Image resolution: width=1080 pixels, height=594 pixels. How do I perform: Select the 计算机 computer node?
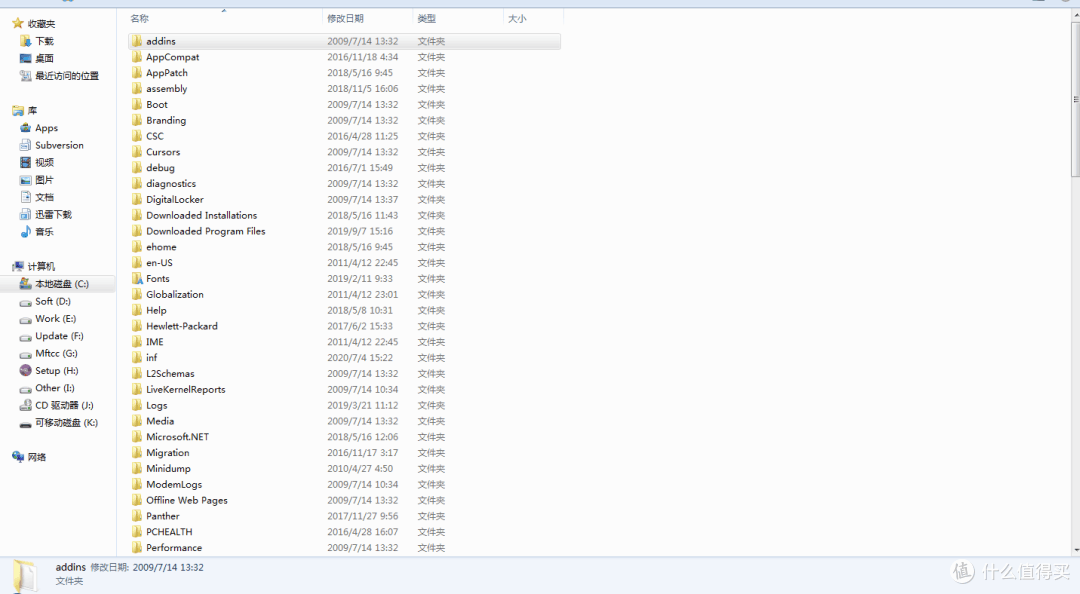click(41, 266)
